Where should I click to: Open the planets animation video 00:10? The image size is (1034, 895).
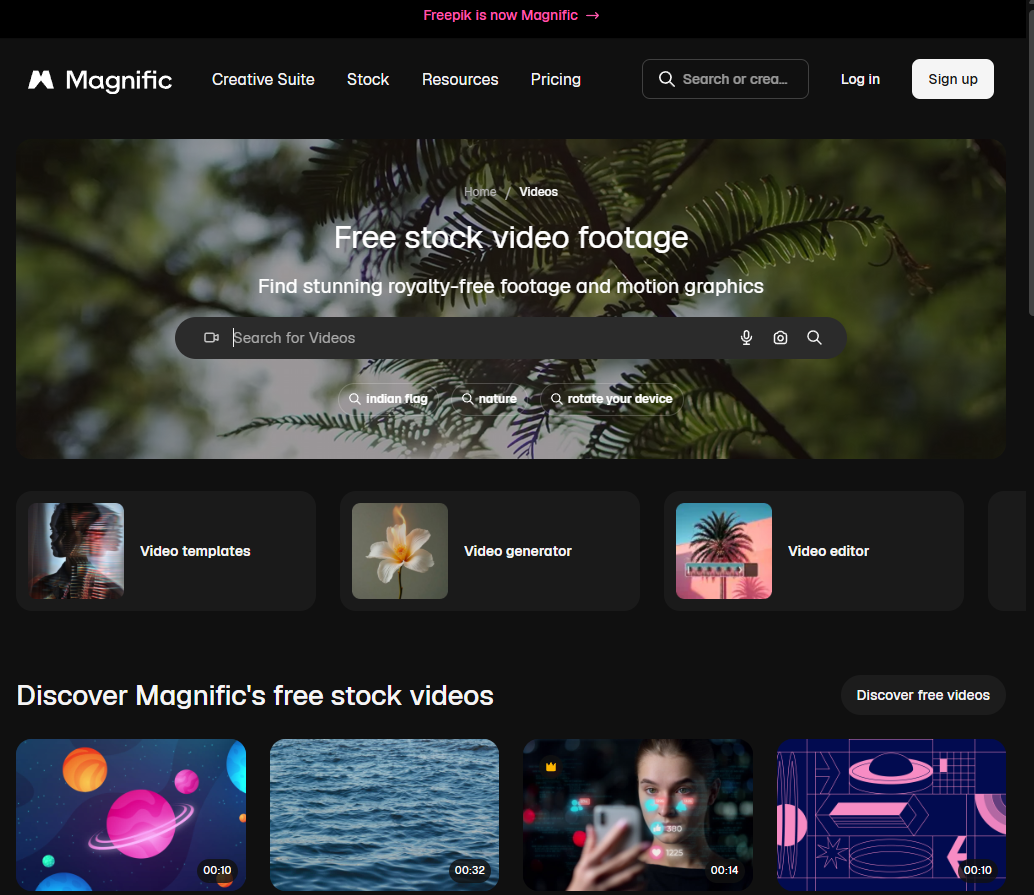click(x=131, y=815)
